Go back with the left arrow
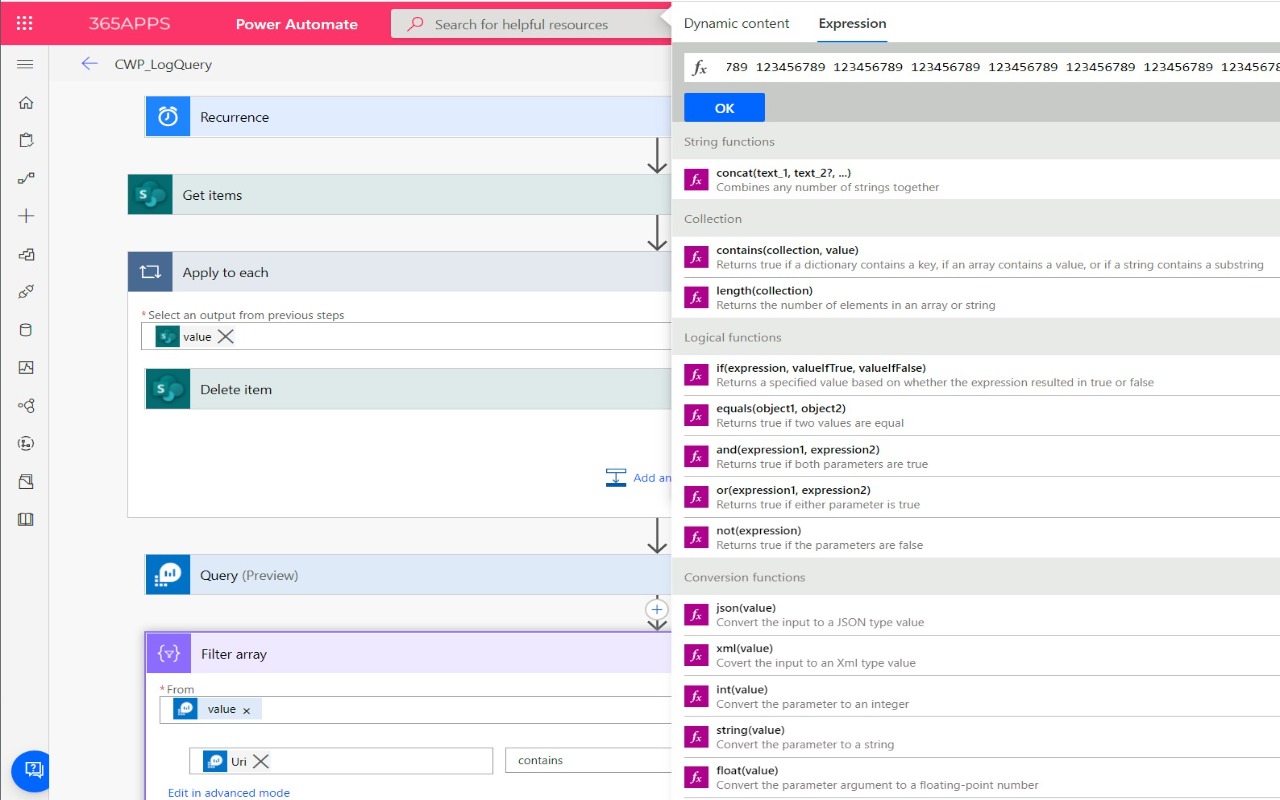Image resolution: width=1280 pixels, height=800 pixels. coord(90,64)
